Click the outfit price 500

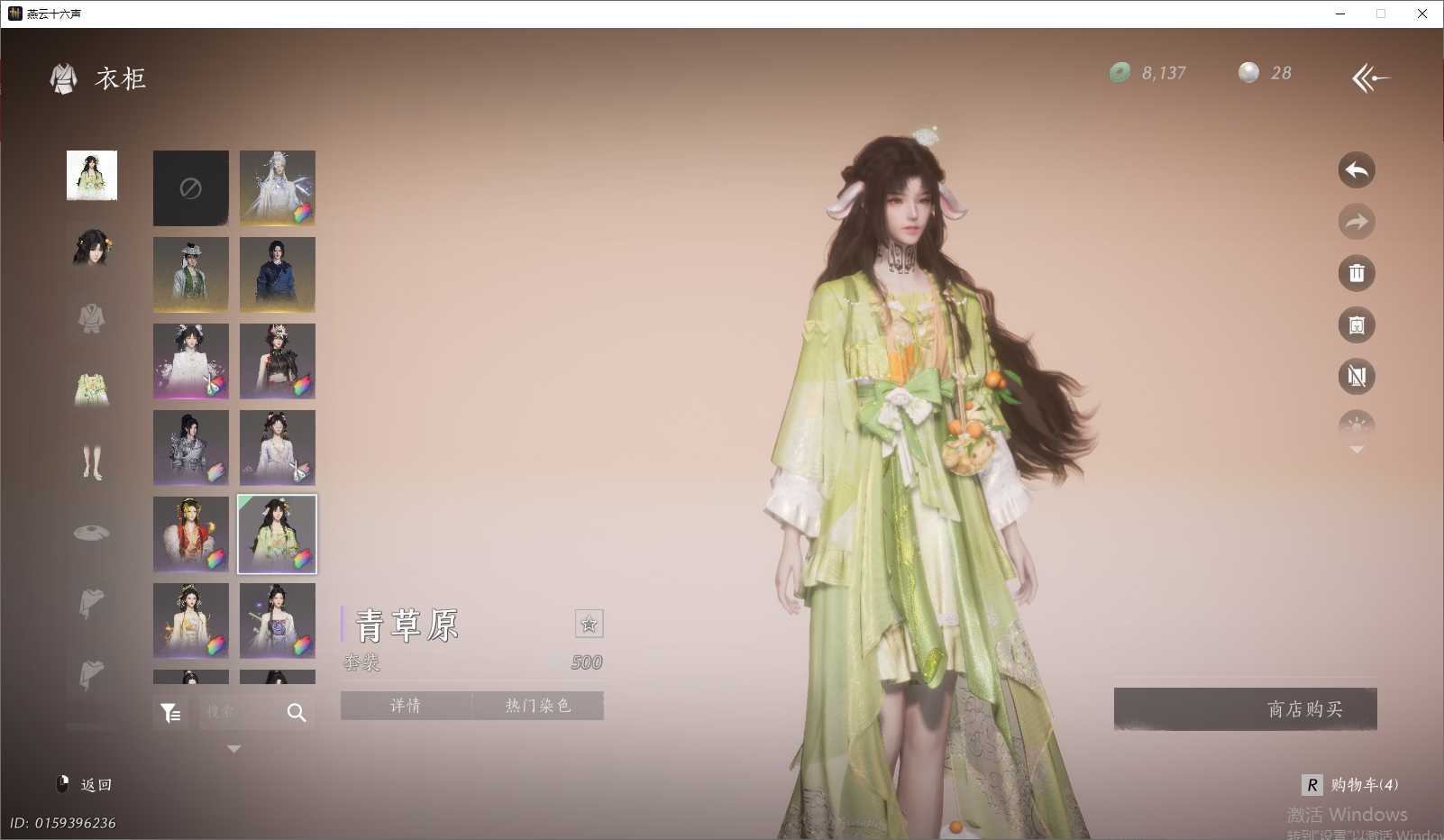(x=587, y=662)
